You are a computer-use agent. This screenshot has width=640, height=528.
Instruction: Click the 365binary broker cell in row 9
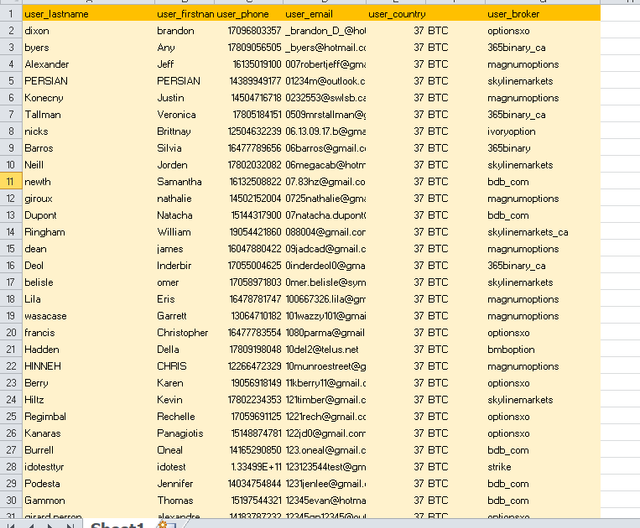(543, 148)
